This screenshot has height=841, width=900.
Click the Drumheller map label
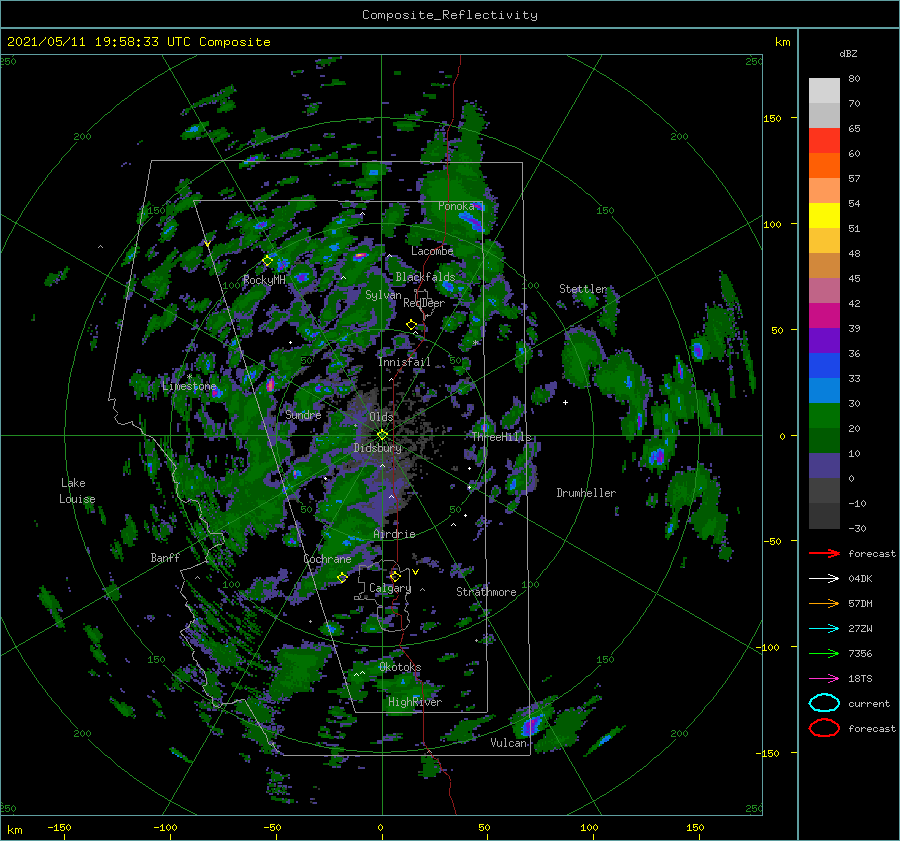click(586, 493)
